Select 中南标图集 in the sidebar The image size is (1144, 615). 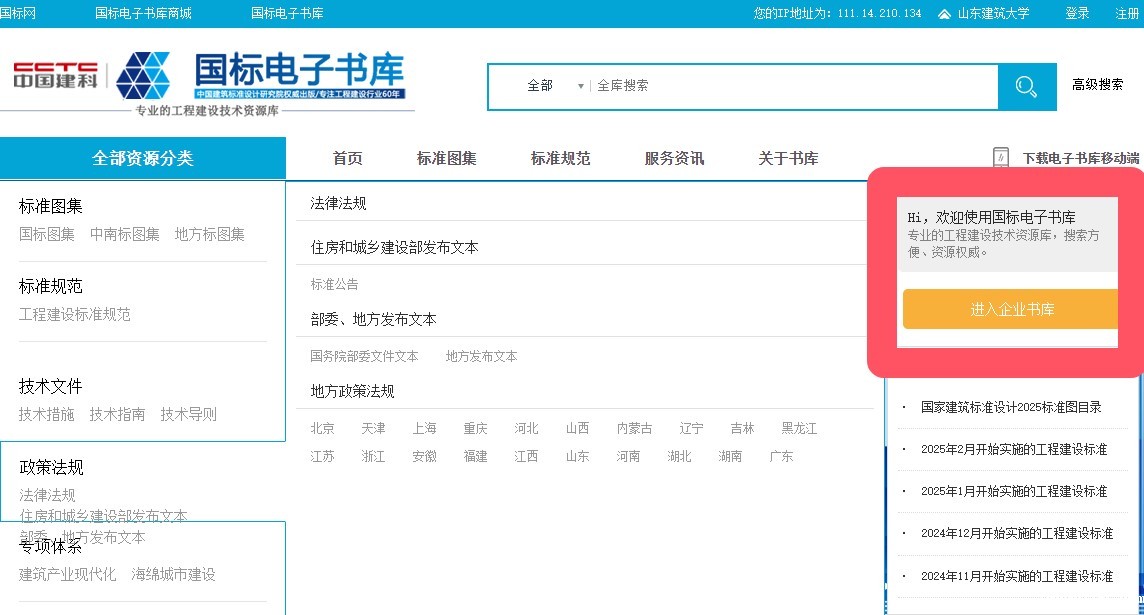pyautogui.click(x=124, y=234)
